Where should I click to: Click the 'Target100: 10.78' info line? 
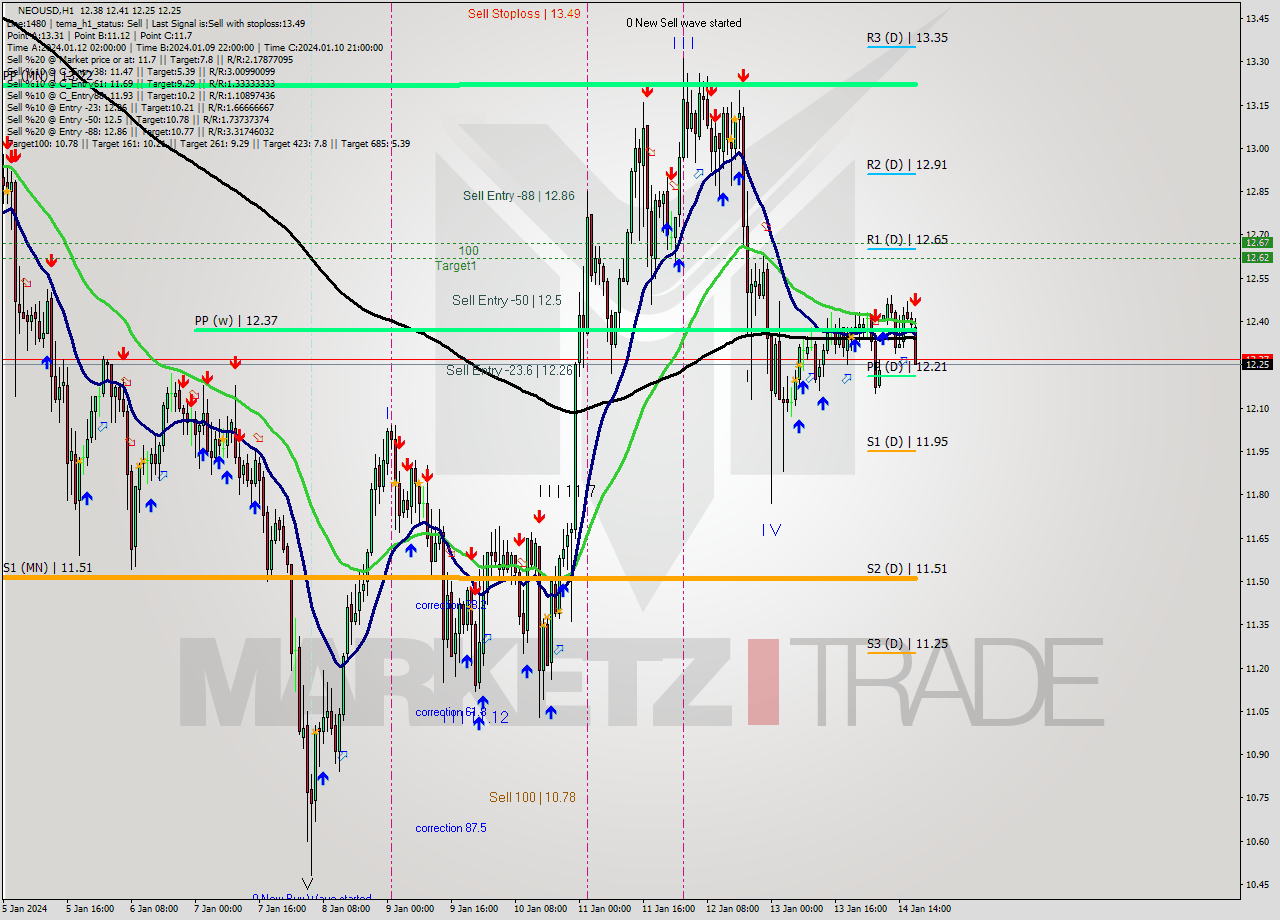coord(207,144)
